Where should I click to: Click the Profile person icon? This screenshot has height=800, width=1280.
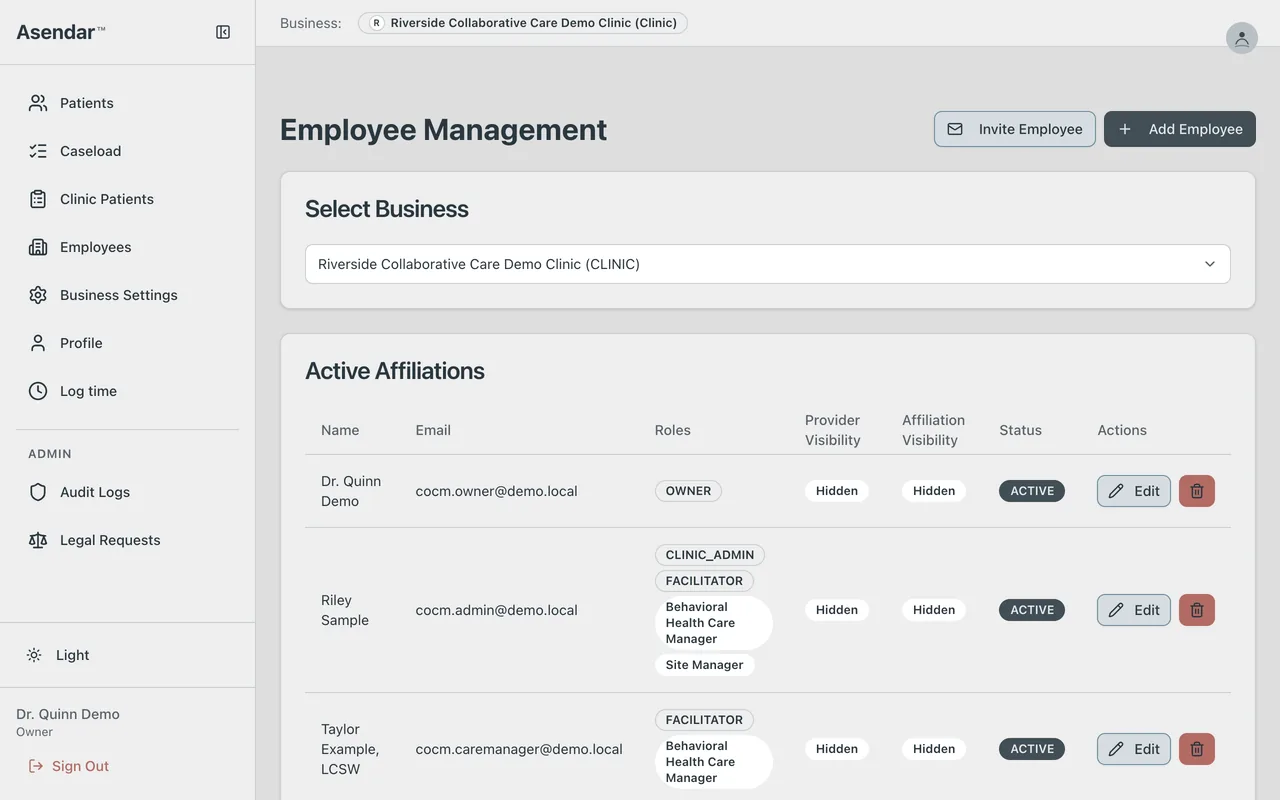pos(38,343)
